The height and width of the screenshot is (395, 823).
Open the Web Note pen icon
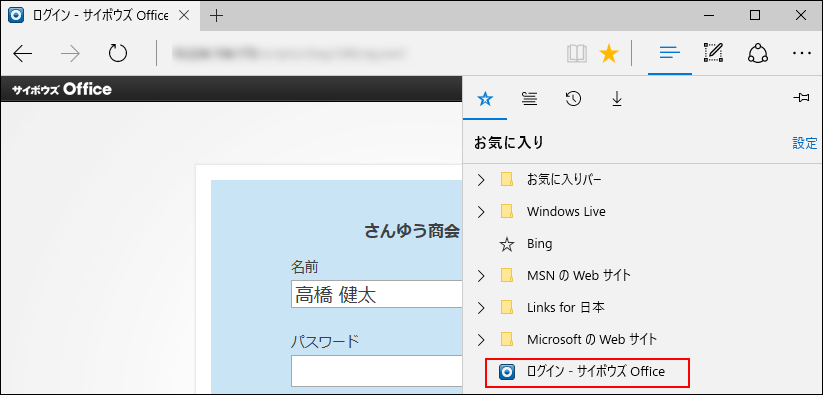click(x=713, y=52)
